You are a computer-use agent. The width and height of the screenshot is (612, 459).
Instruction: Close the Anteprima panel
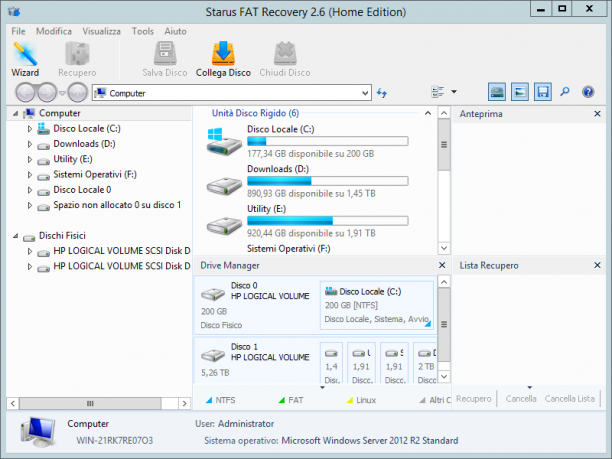tap(597, 114)
